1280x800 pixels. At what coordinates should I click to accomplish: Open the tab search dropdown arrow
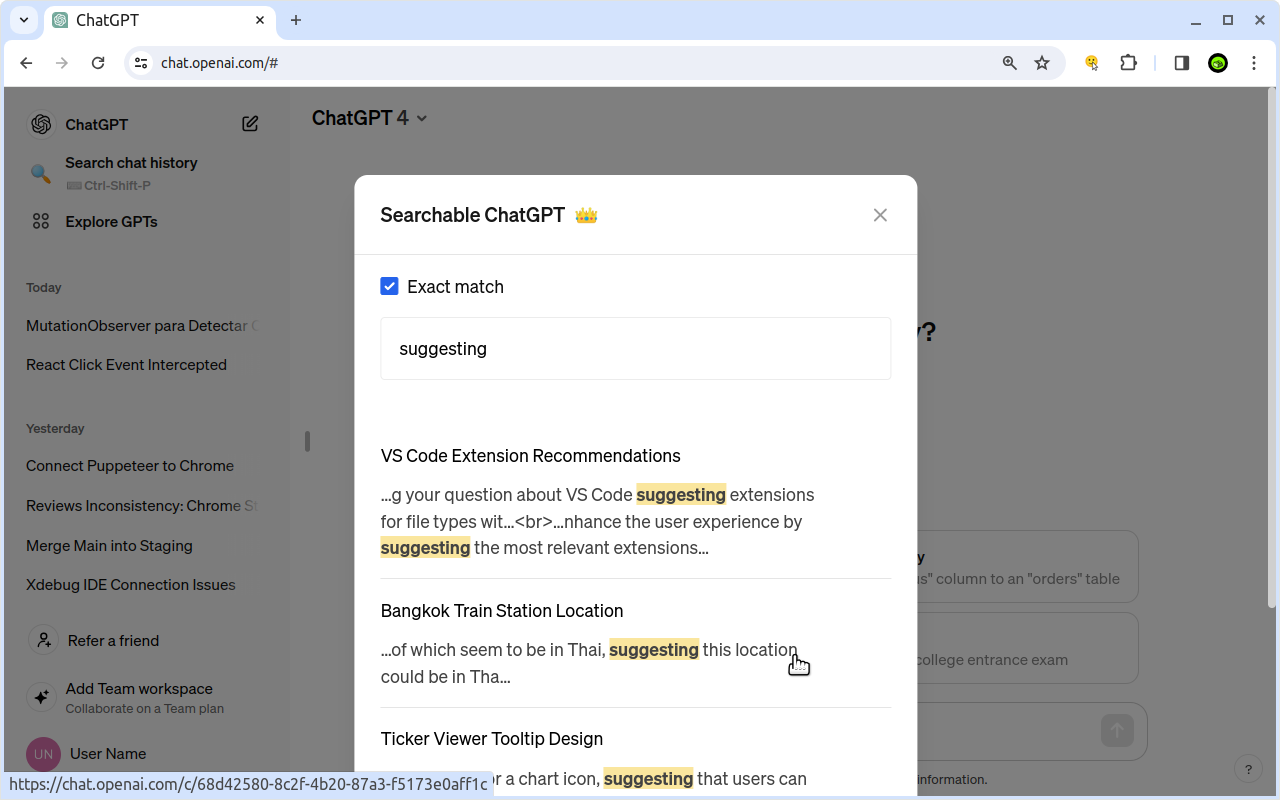24,20
